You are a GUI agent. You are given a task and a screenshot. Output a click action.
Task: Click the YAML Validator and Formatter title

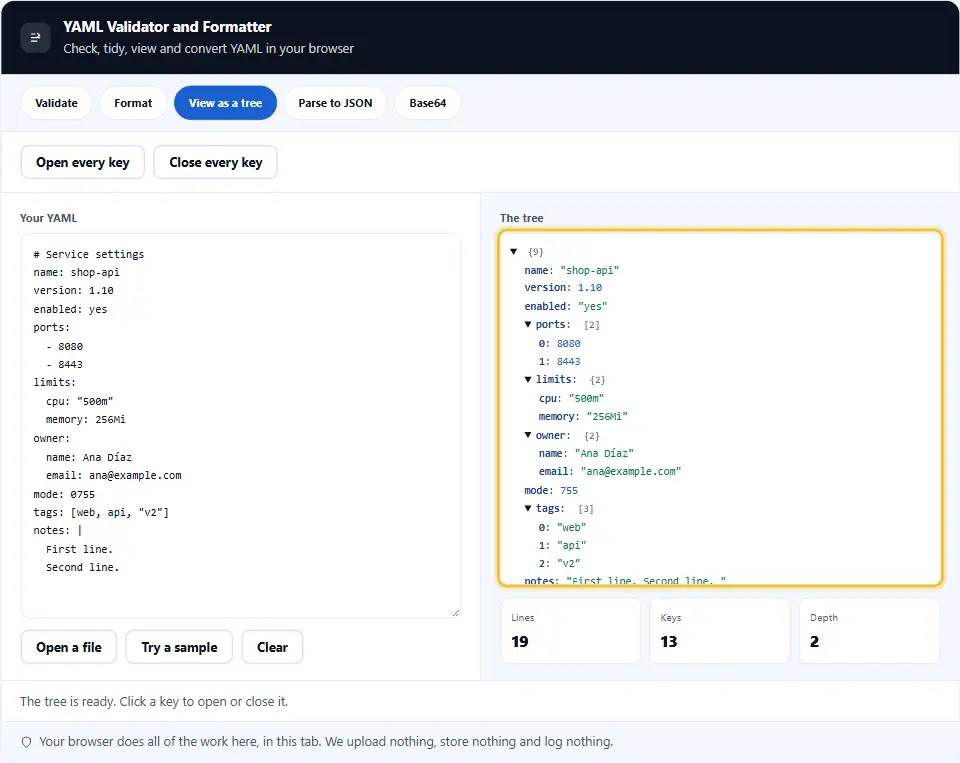coord(167,27)
